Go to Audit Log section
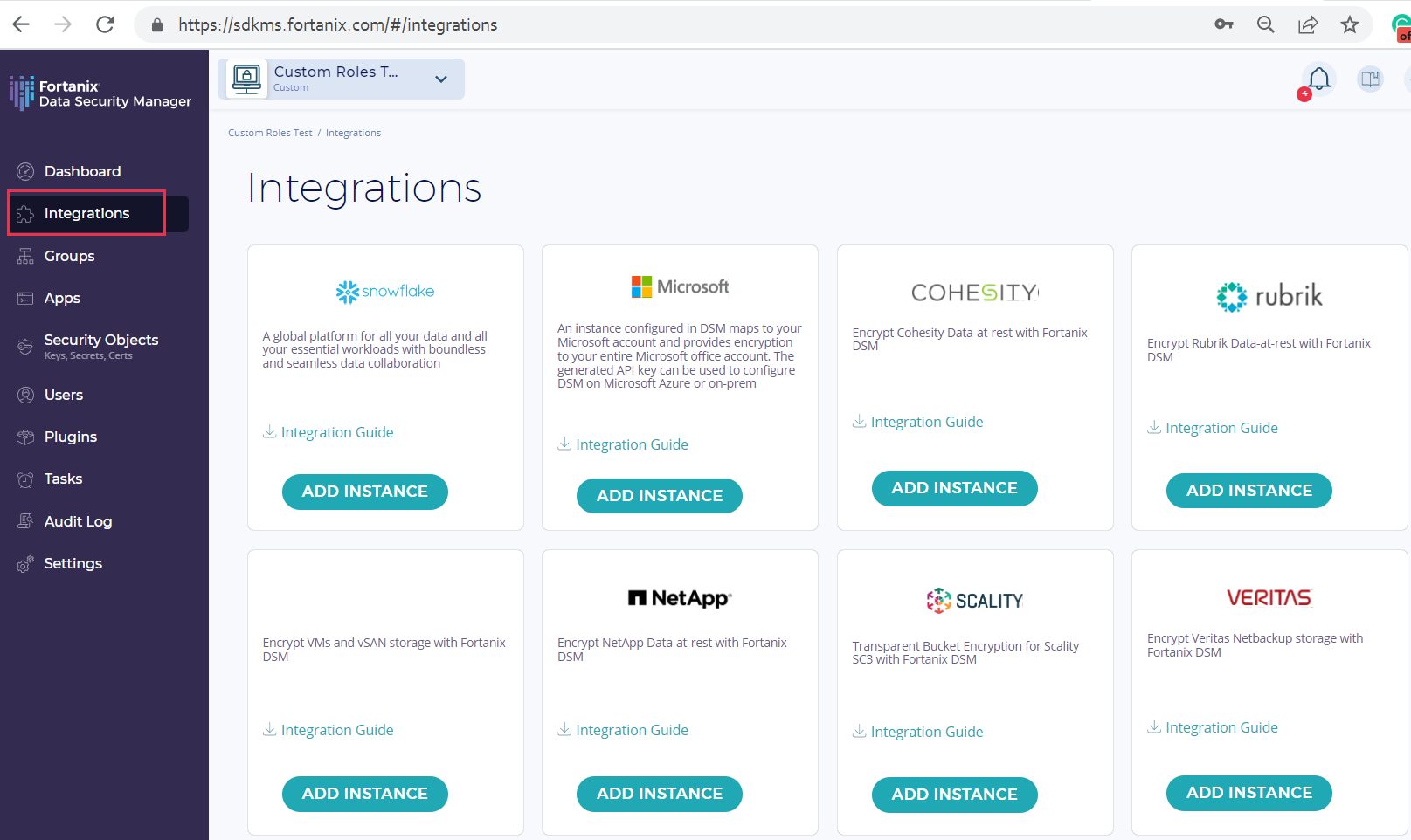Screen dimensions: 1411x840 point(78,521)
